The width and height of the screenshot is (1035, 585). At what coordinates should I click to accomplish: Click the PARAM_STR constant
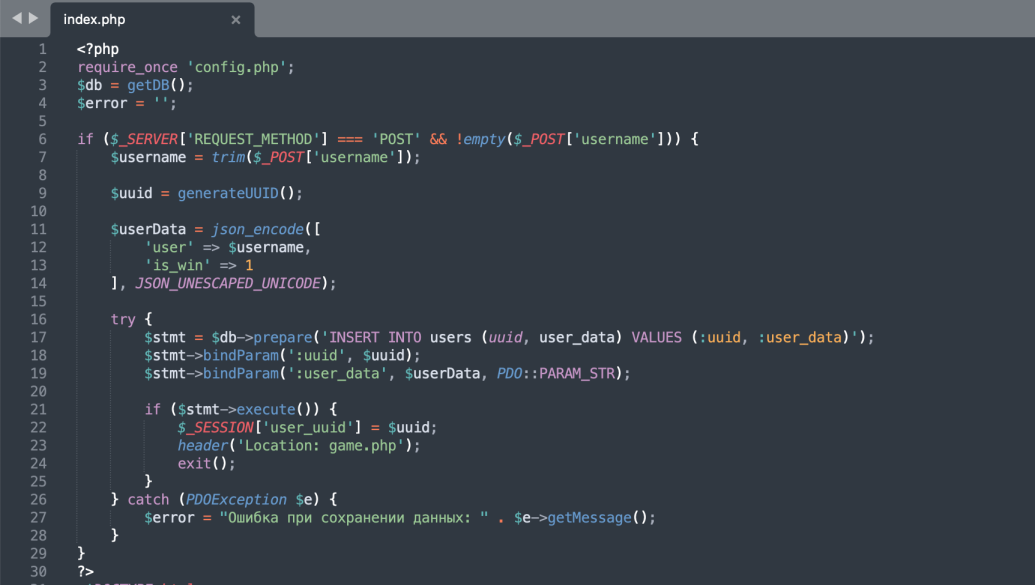(577, 374)
